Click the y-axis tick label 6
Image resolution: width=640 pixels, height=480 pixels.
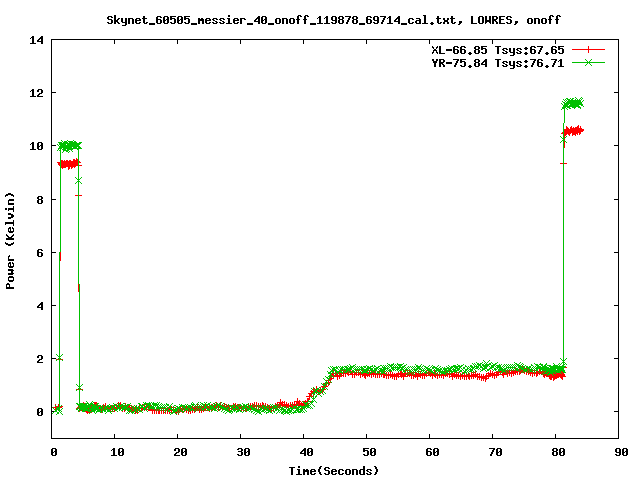[40, 253]
